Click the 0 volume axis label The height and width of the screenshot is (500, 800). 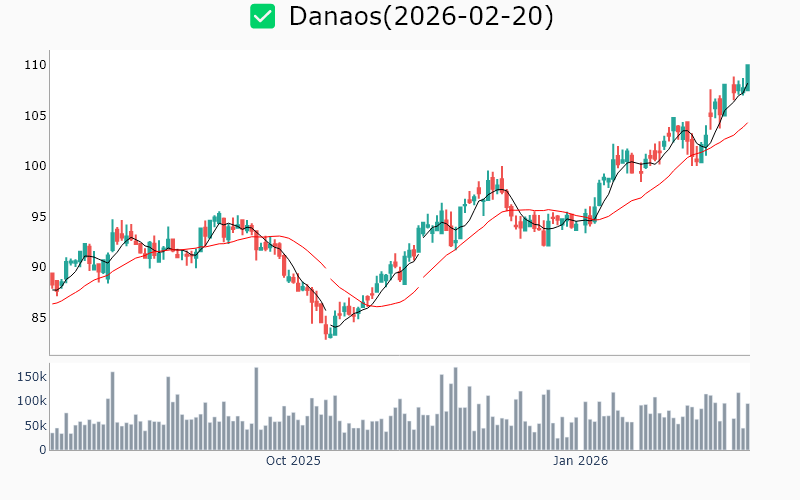43,450
